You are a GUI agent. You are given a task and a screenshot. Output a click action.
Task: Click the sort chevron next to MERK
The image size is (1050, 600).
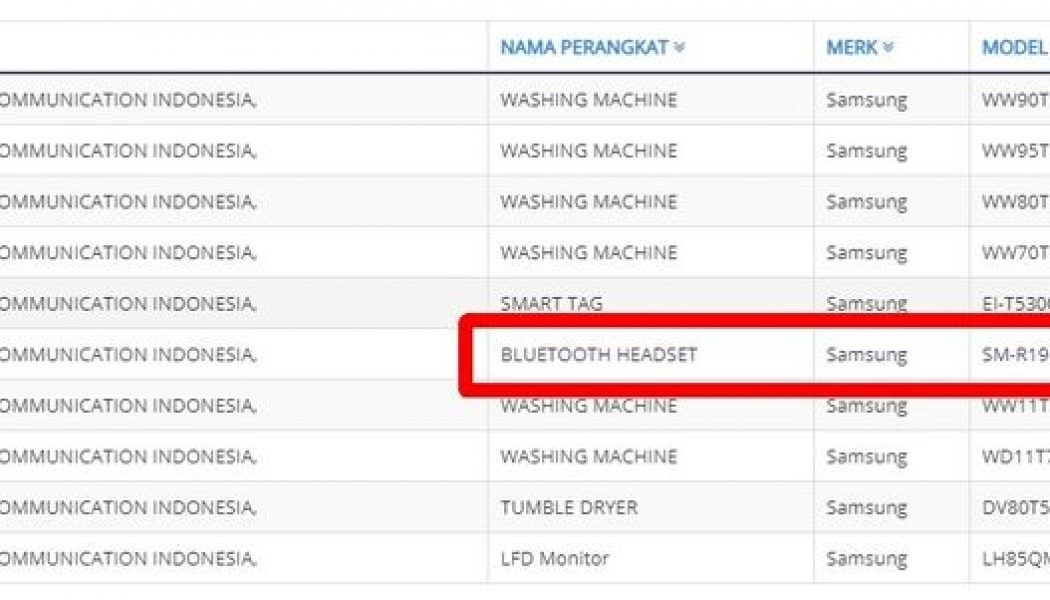[888, 48]
